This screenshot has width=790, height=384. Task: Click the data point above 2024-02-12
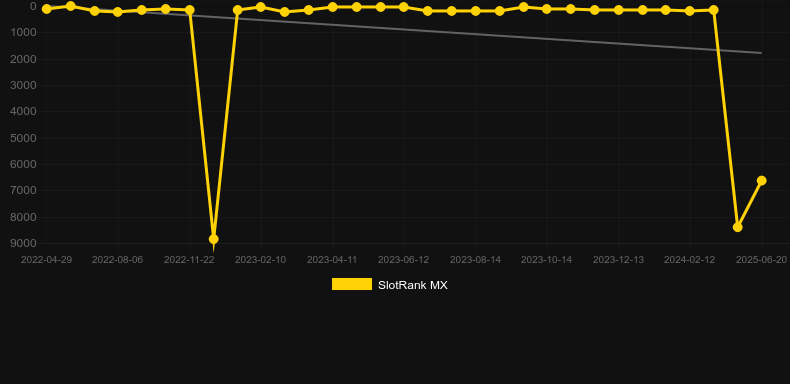[x=690, y=11]
